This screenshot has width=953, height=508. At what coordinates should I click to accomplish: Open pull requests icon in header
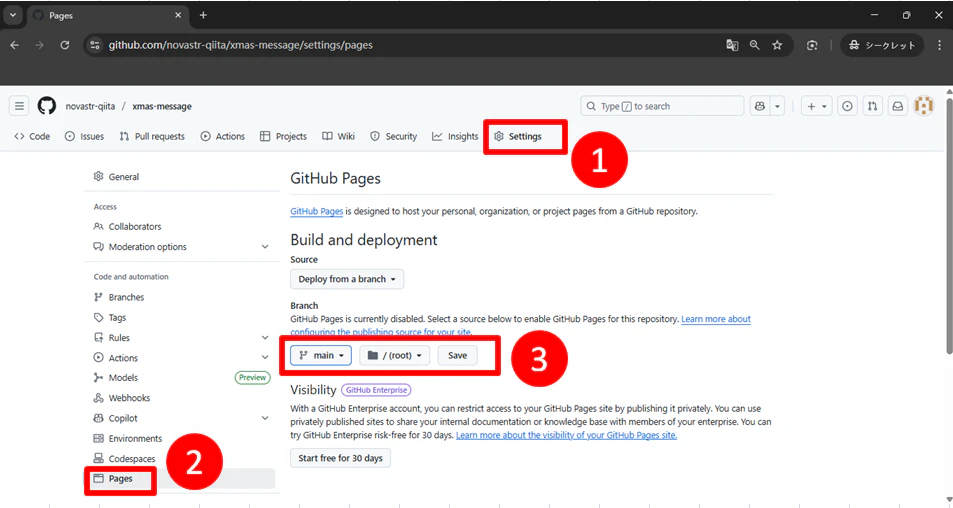point(873,106)
